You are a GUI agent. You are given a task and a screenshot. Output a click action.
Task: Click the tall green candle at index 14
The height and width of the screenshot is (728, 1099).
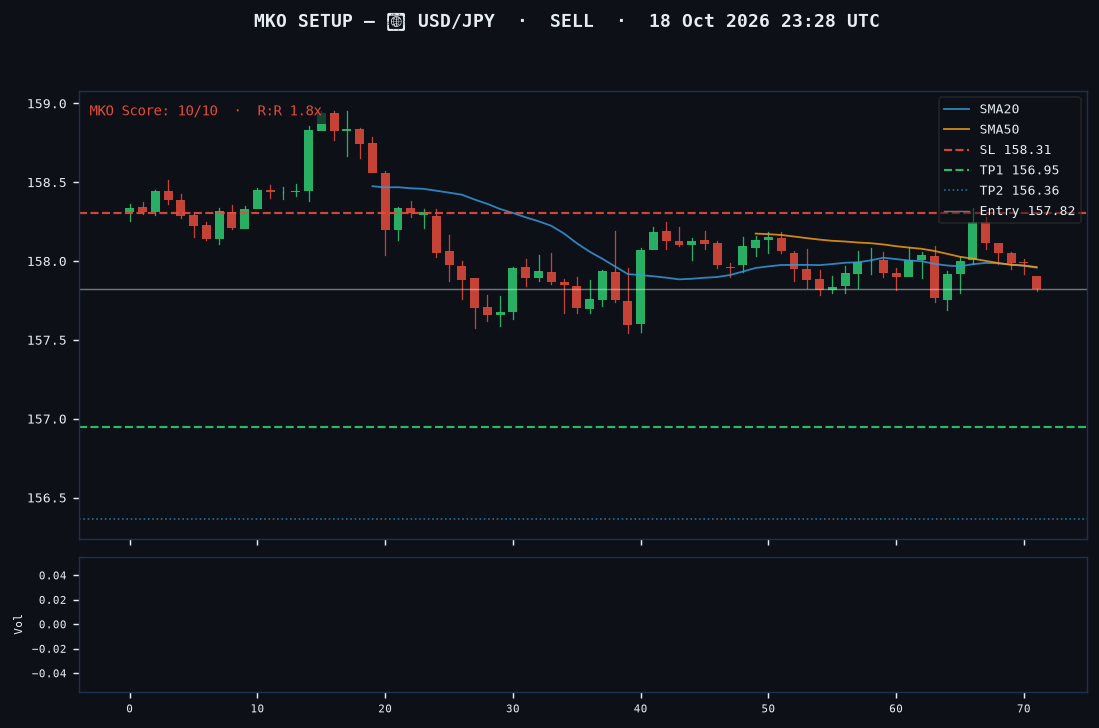tap(308, 160)
